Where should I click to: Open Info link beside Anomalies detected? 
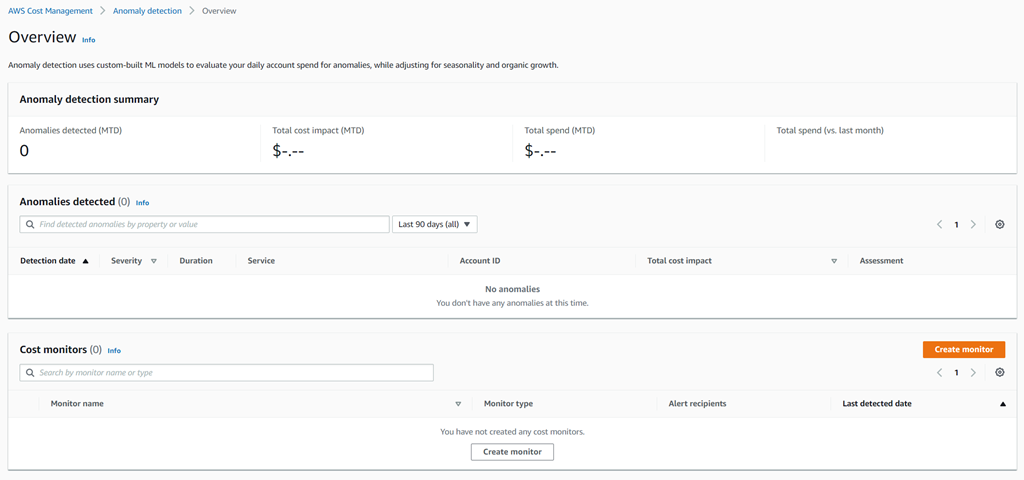coord(142,202)
